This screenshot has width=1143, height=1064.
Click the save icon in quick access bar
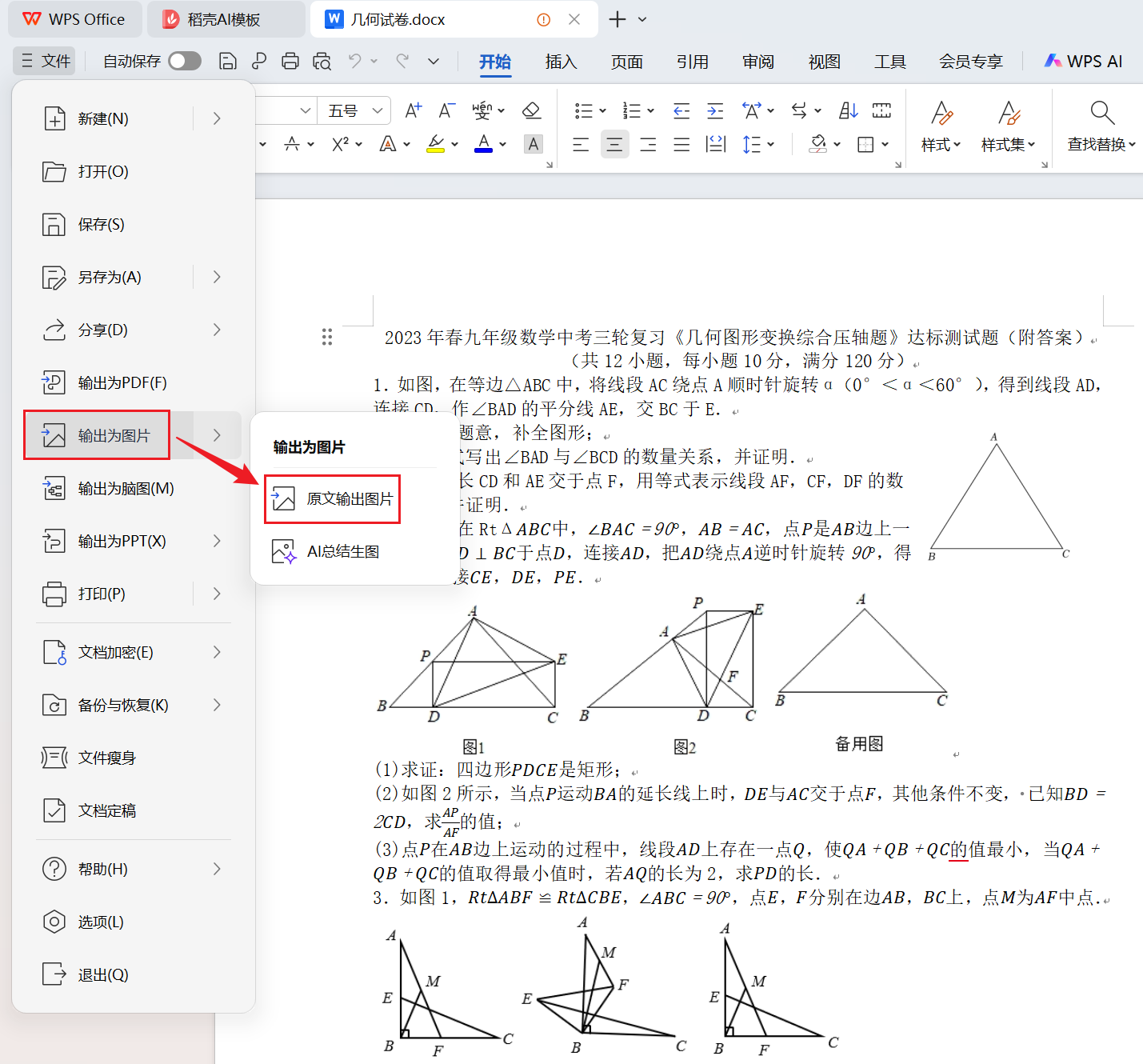(x=228, y=61)
